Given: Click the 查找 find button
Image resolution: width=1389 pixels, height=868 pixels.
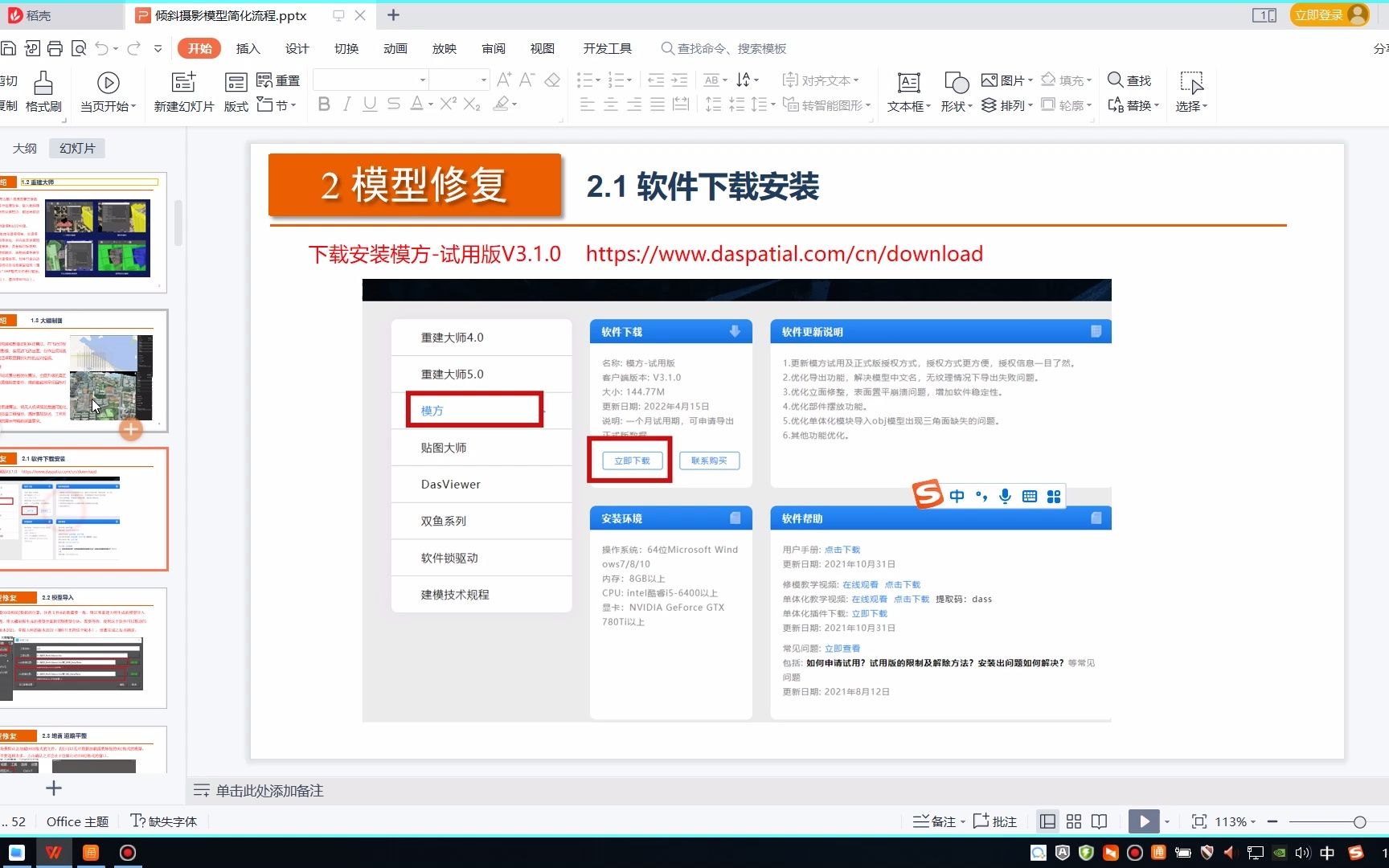Looking at the screenshot, I should (x=1129, y=80).
